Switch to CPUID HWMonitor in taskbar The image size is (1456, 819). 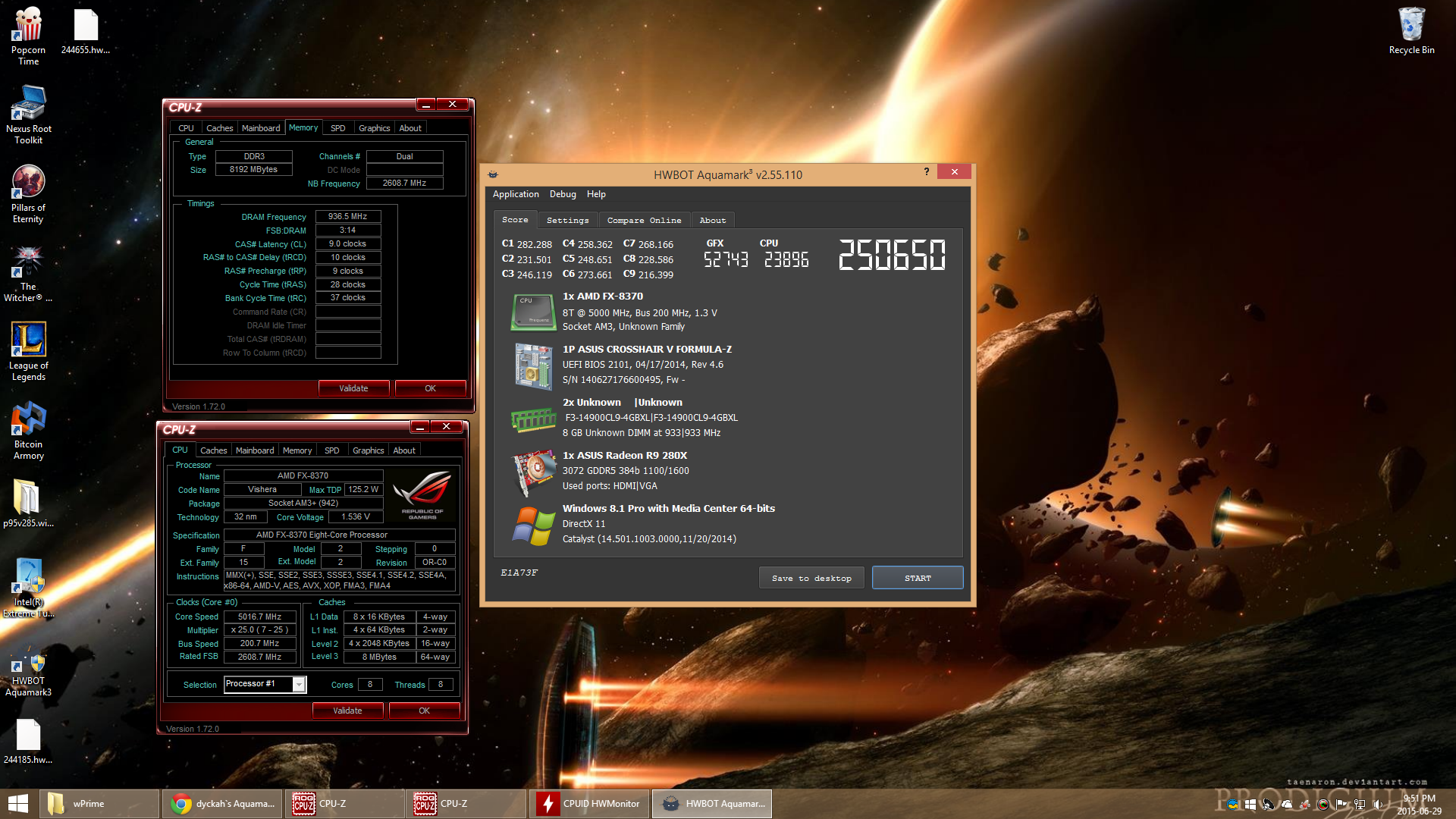(588, 804)
